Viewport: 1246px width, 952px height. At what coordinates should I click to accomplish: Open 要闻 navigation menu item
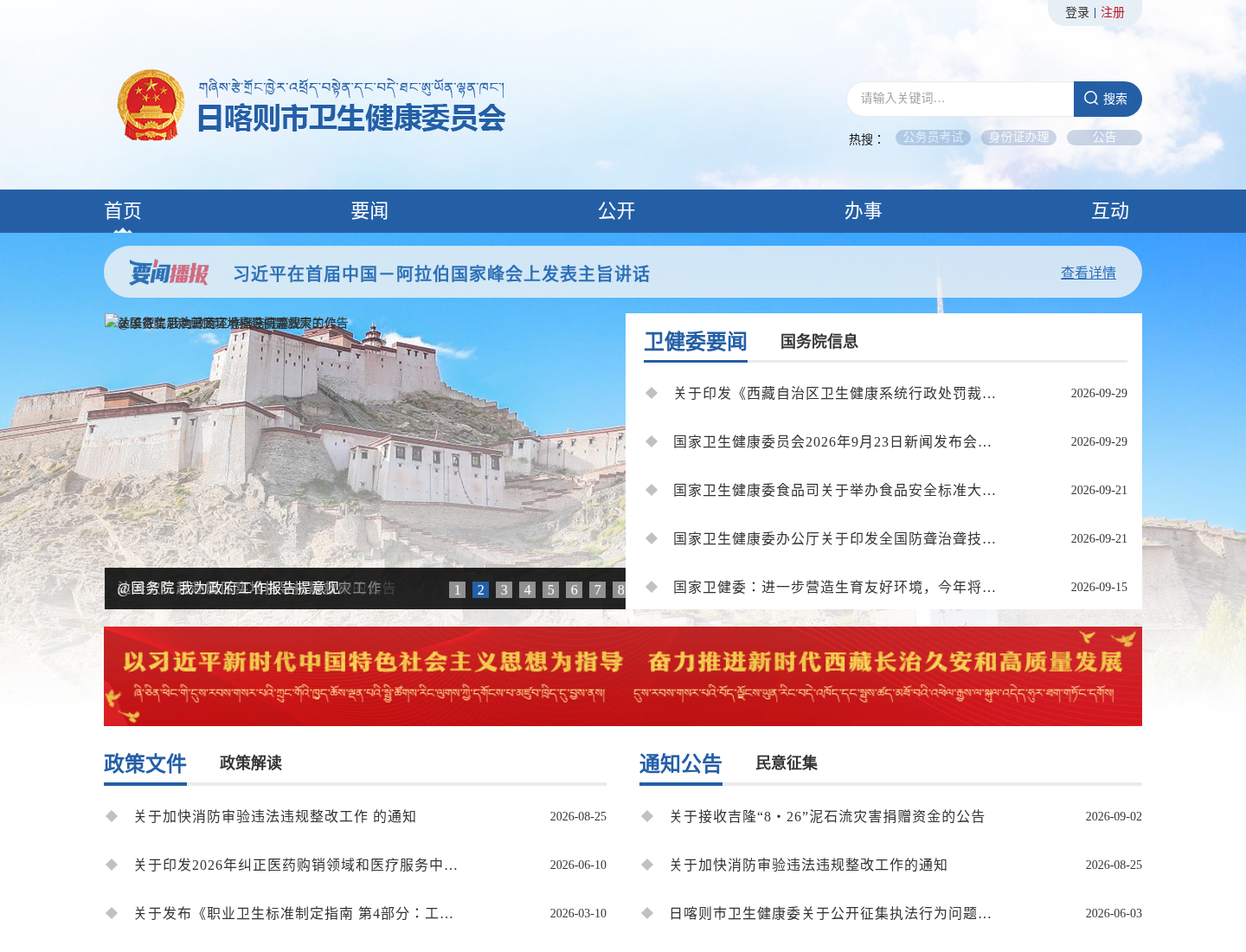[x=369, y=211]
